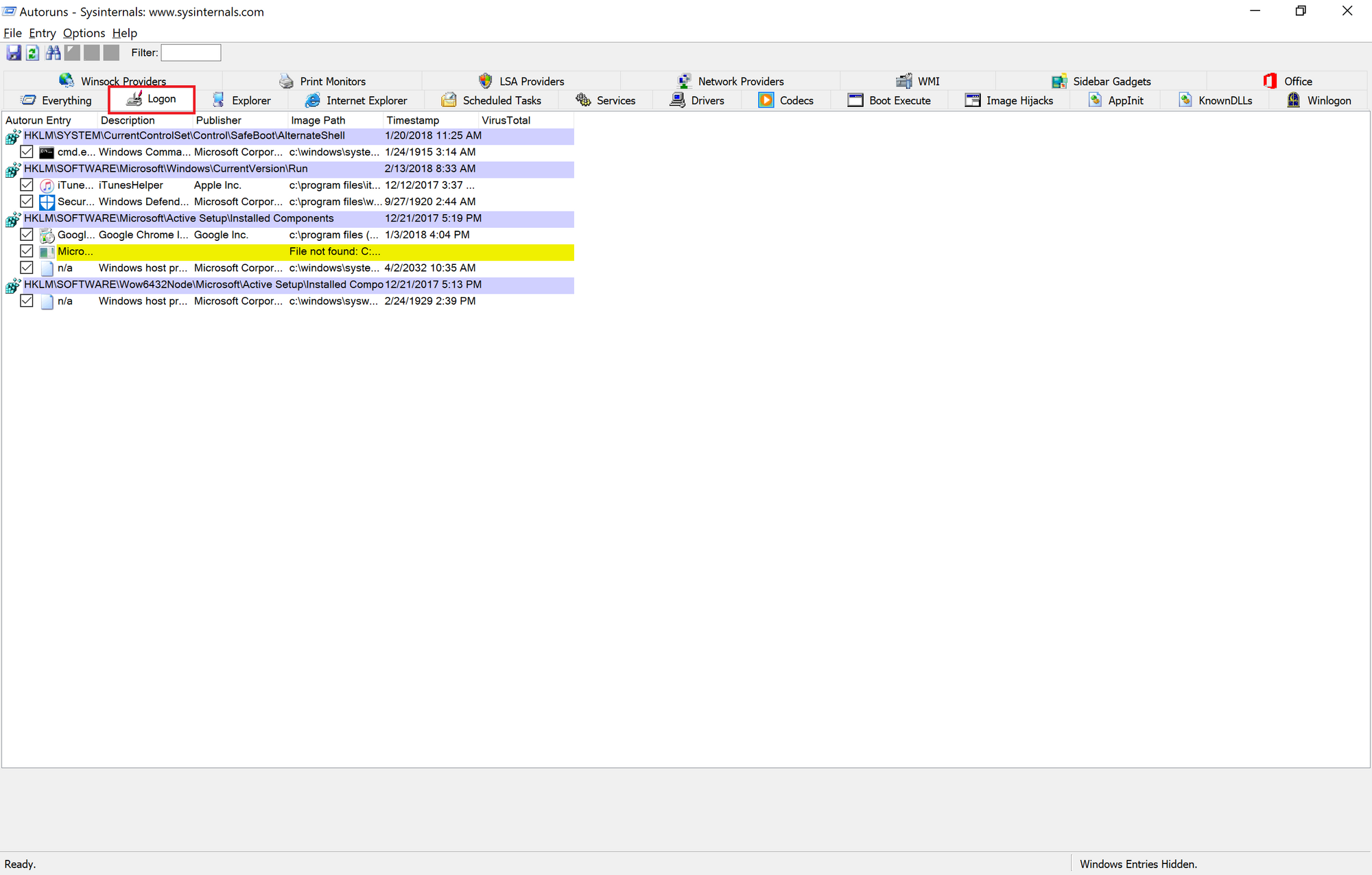The image size is (1372, 875).
Task: Open the Internet Explorer tab
Action: pos(356,100)
